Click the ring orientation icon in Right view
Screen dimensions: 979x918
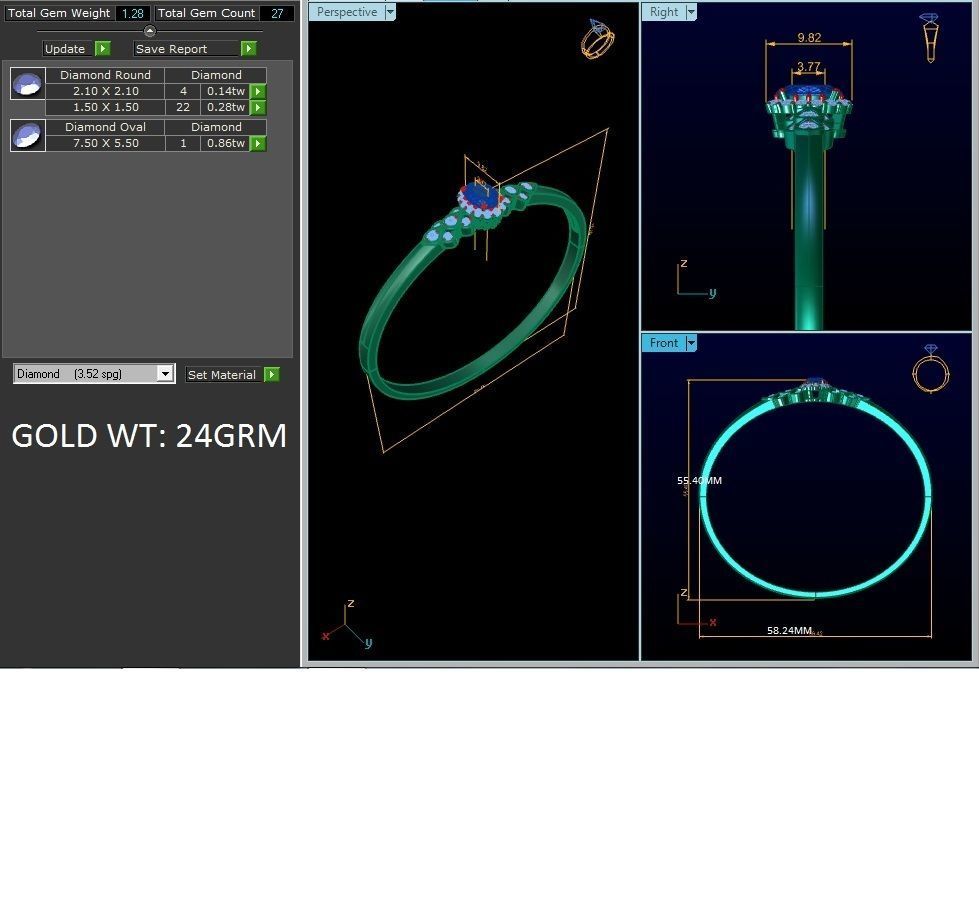pos(930,37)
